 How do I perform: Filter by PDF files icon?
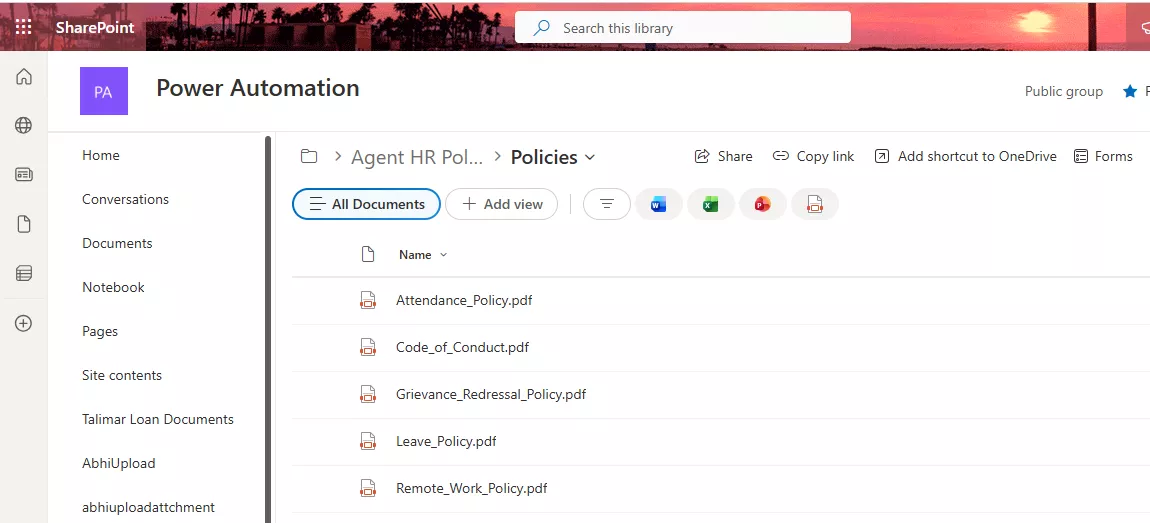point(814,204)
